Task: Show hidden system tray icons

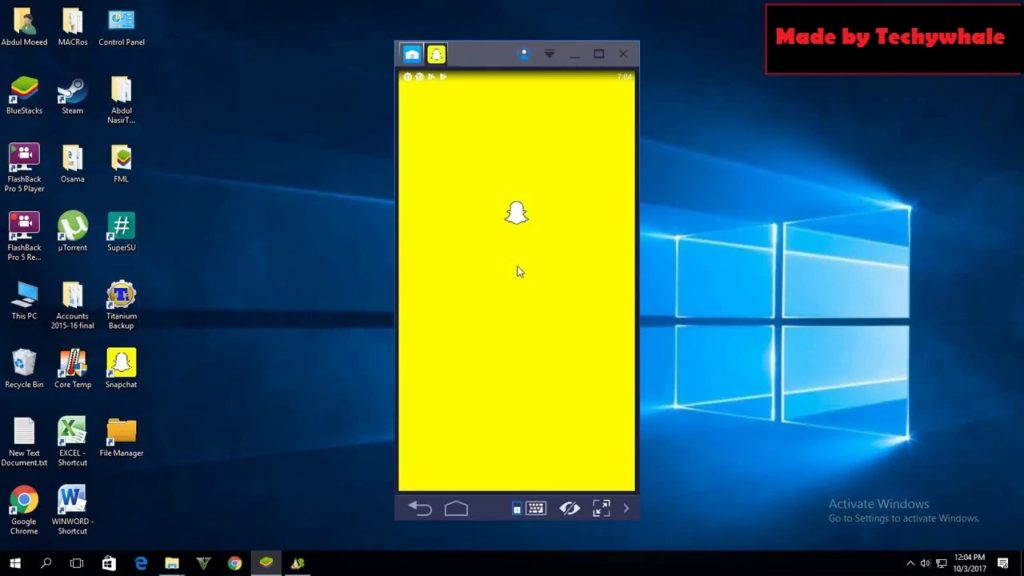Action: point(910,563)
